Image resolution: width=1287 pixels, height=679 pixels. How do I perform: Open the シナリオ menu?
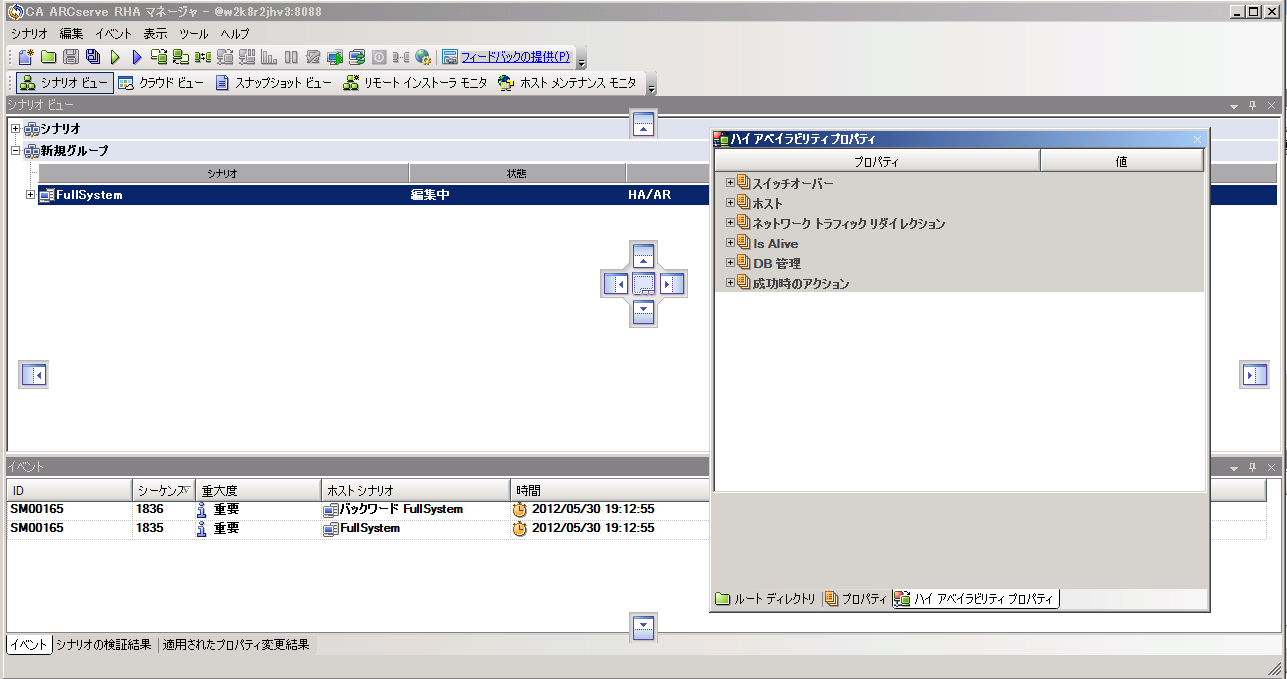coord(29,33)
